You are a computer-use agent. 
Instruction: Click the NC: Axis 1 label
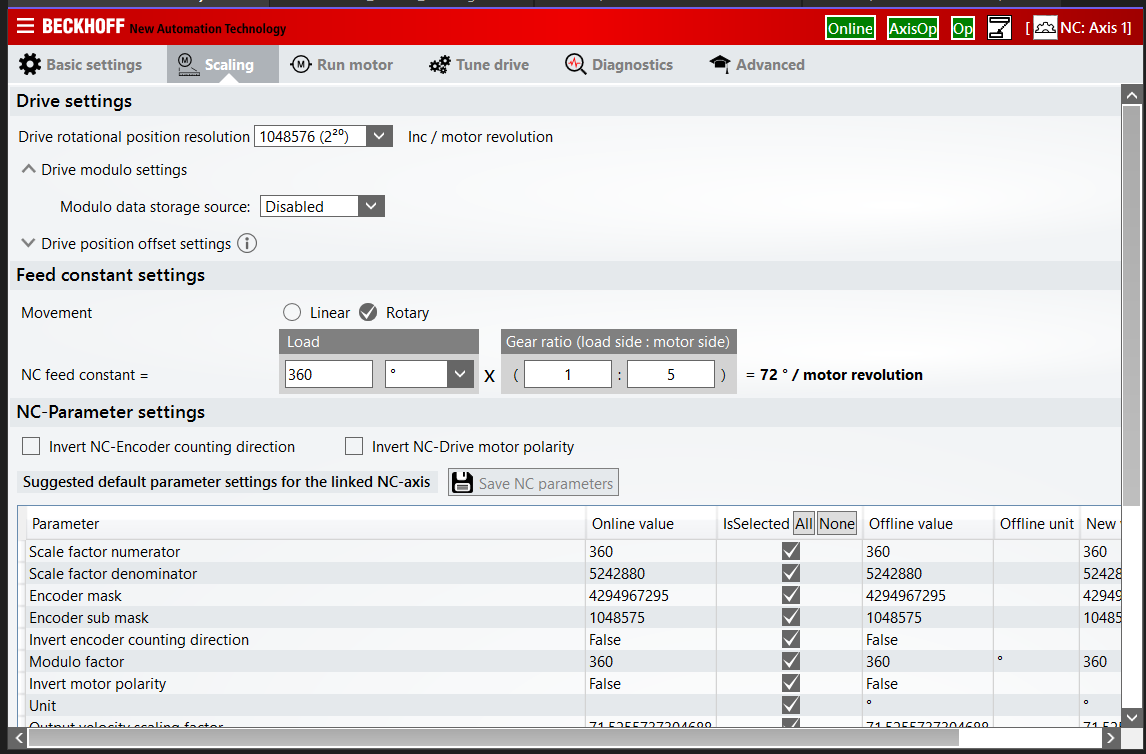tap(1096, 28)
